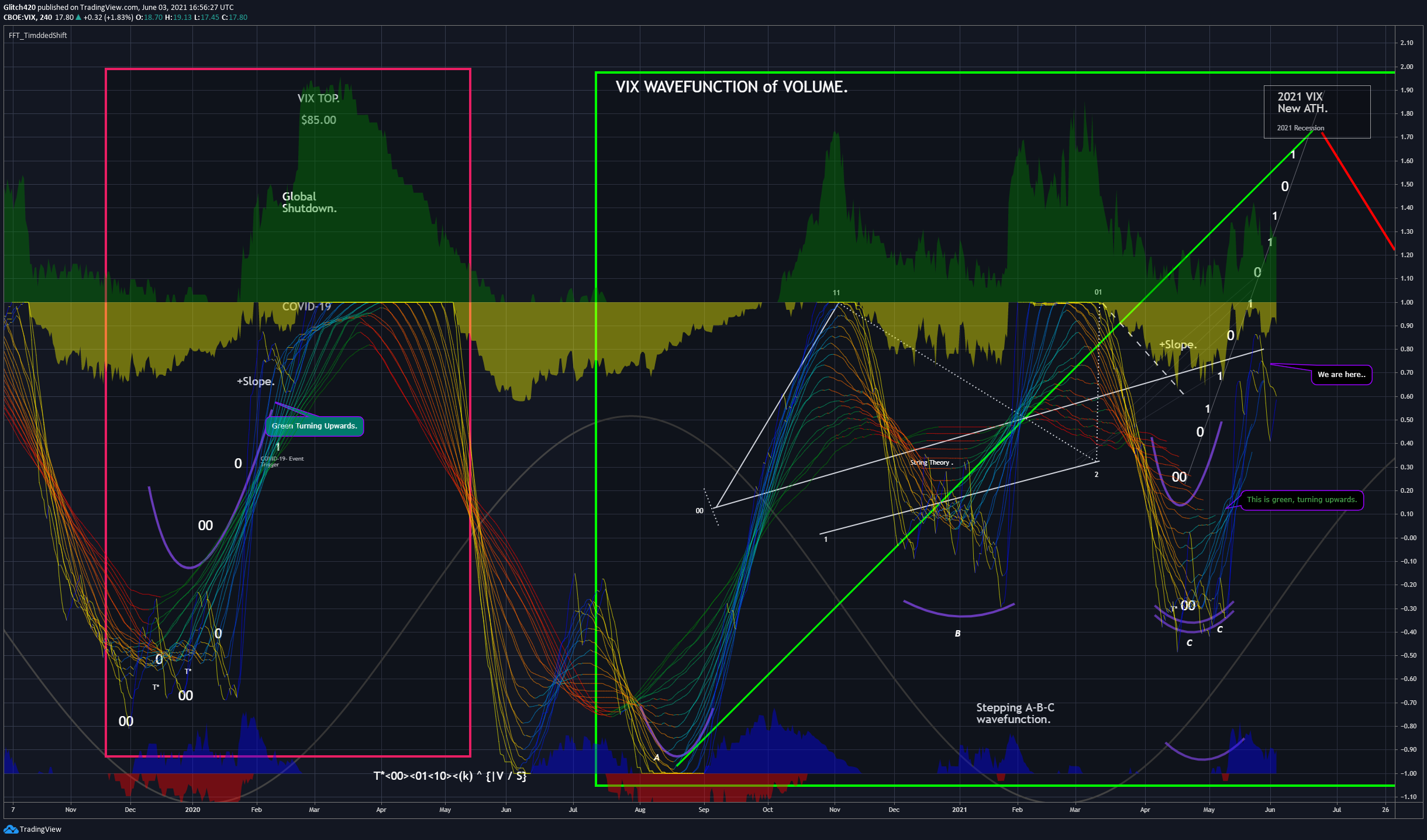Screen dimensions: 1427x840
Task: Click the 26 date label on time axis
Action: [x=1385, y=810]
